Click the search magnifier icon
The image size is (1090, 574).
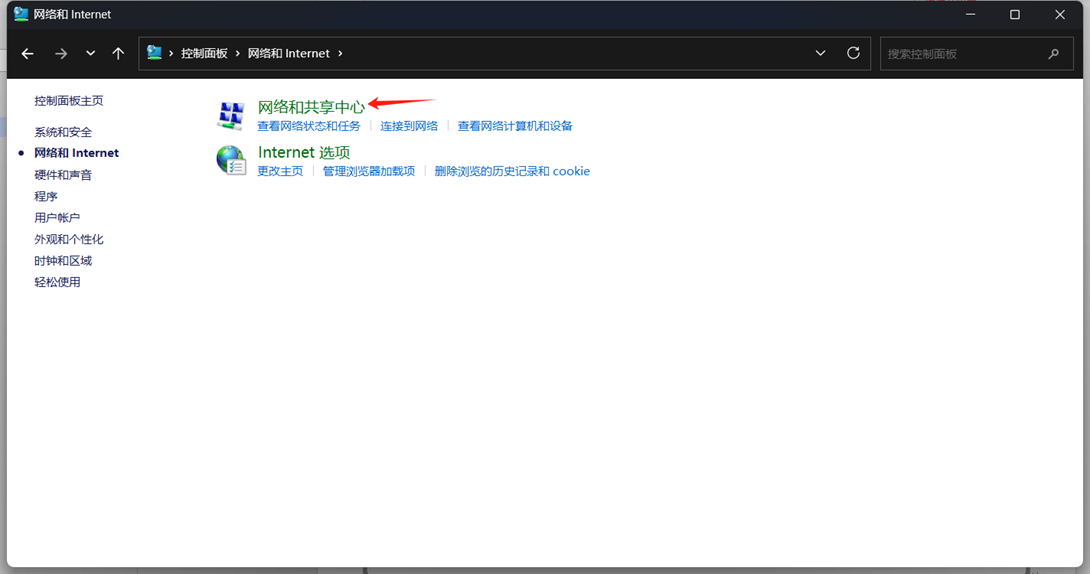tap(1053, 54)
